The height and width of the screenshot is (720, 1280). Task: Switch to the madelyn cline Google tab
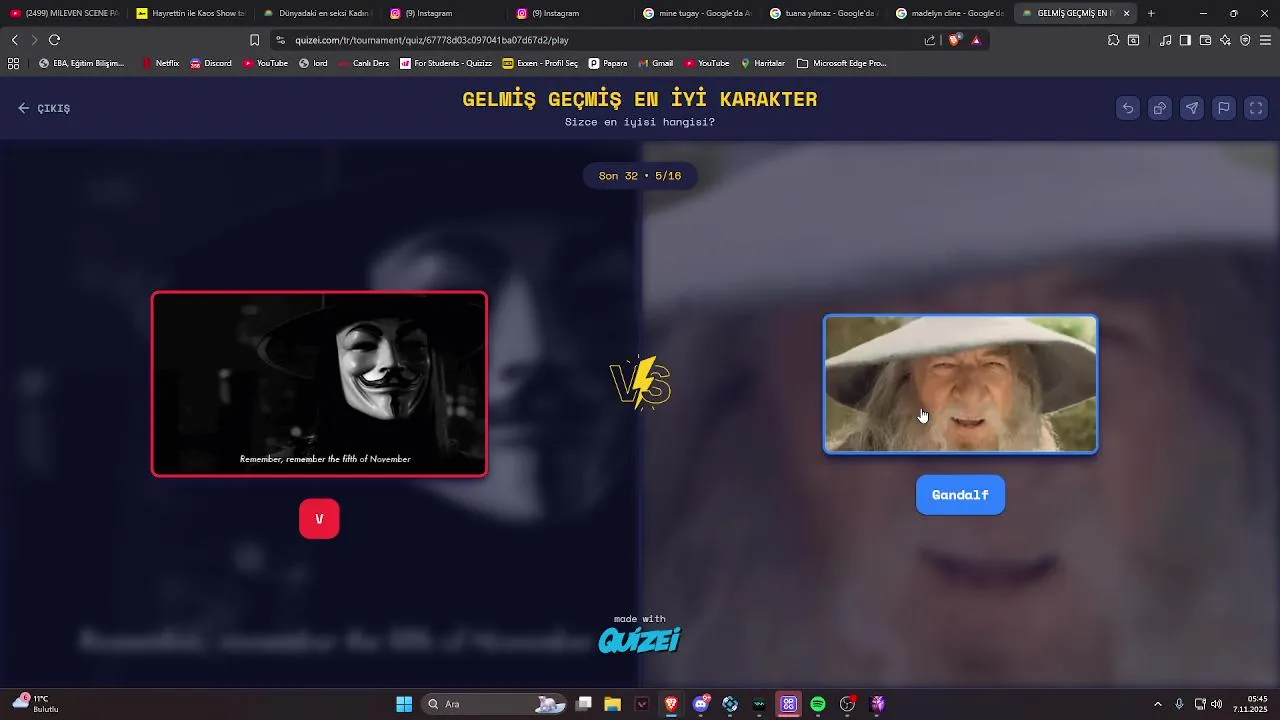950,13
